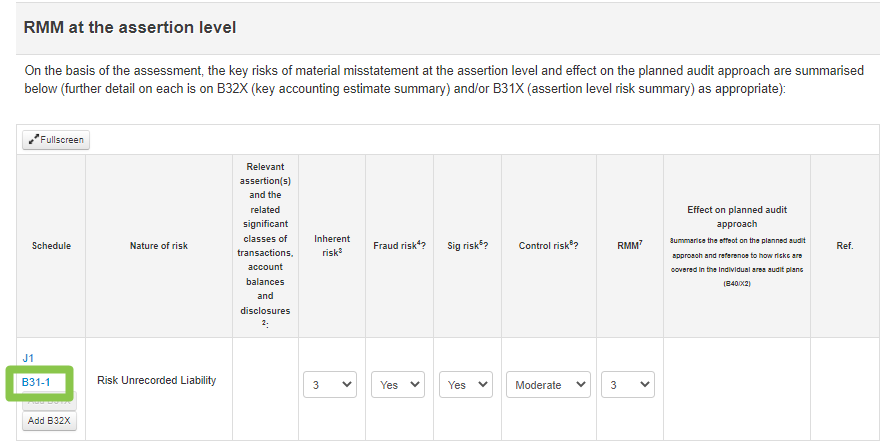
Task: Expand the RMM dropdown showing 3
Action: click(x=628, y=384)
